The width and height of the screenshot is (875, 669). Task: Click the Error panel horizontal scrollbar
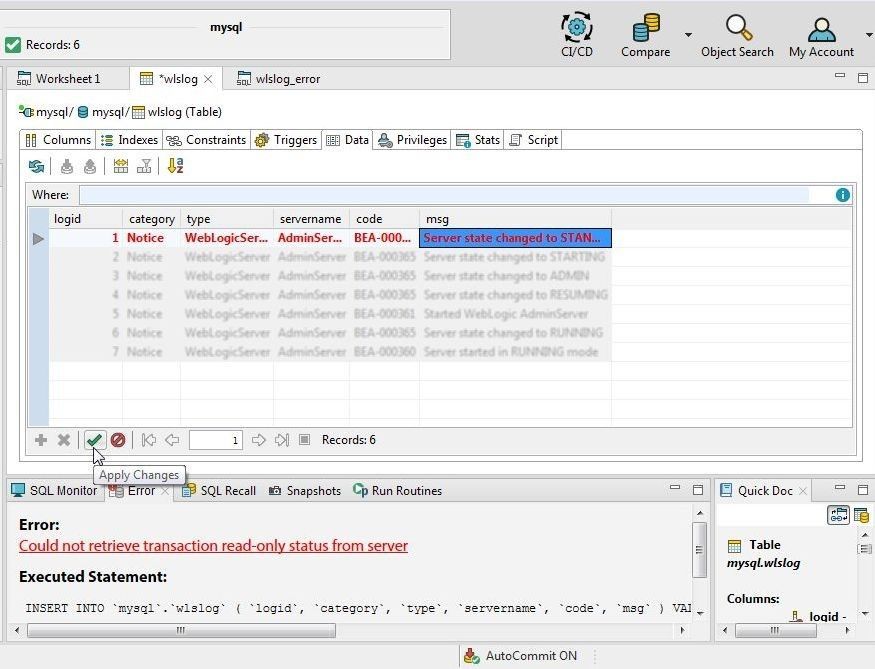coord(181,631)
